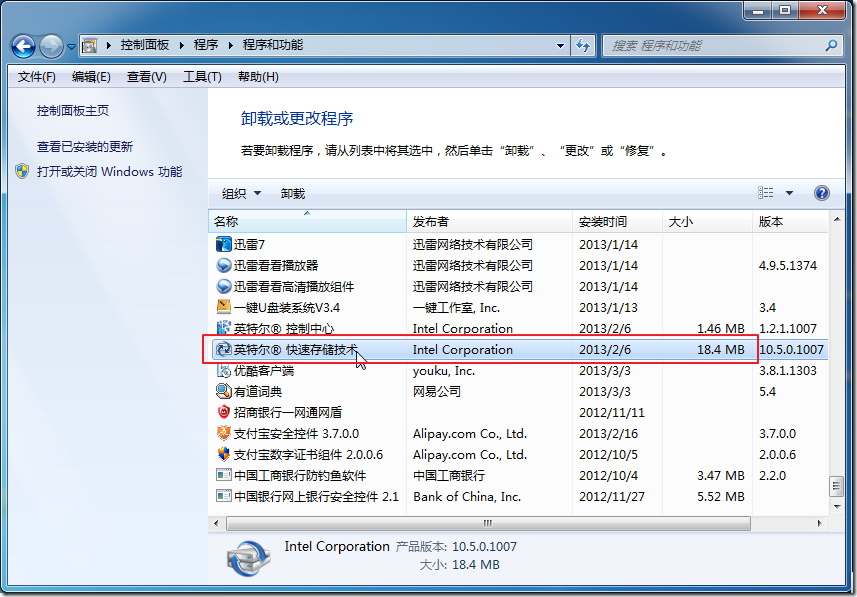
Task: Click Intel storage icon in details pane
Action: tap(249, 558)
